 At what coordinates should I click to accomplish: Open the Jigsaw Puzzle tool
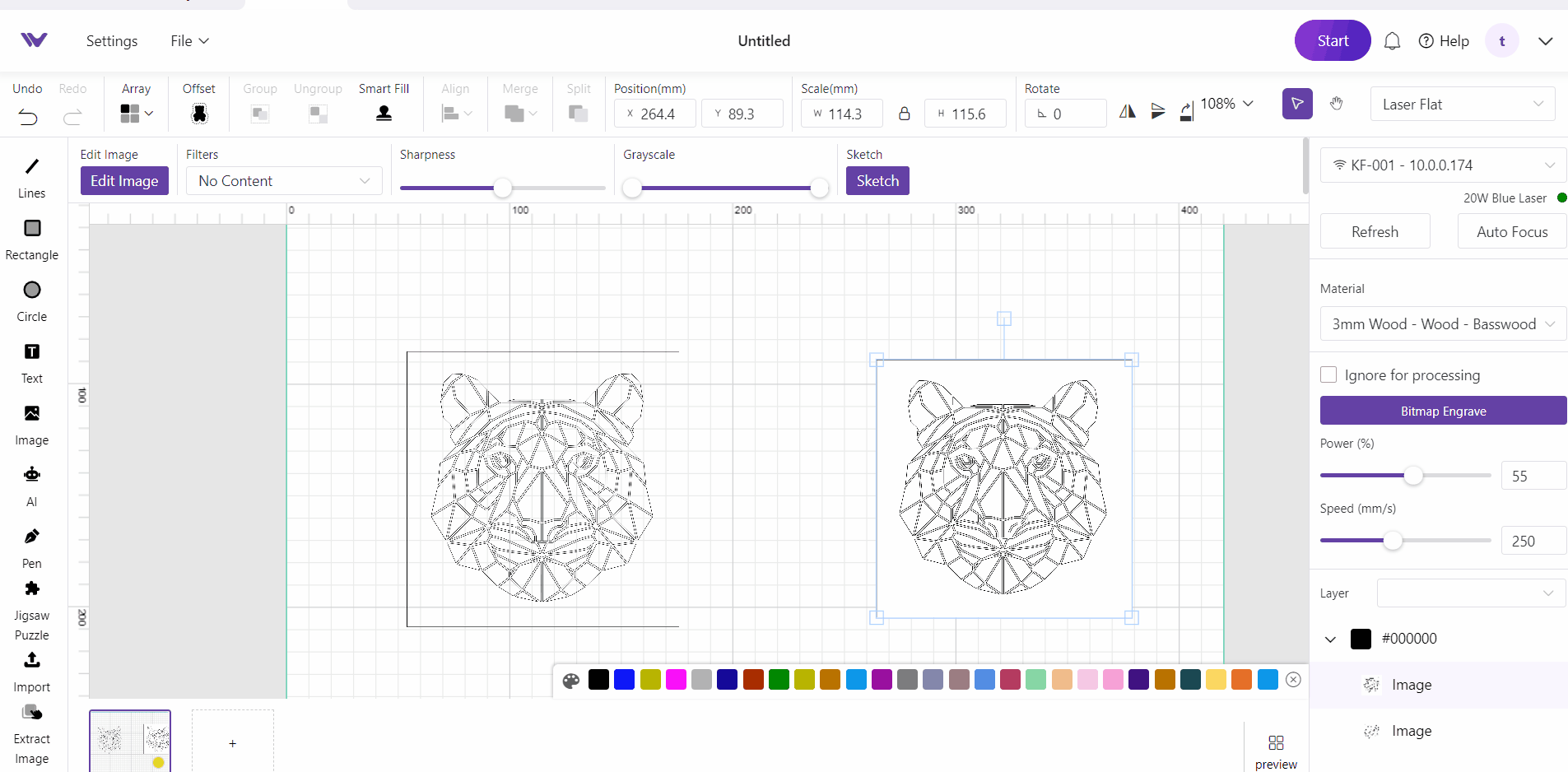point(32,589)
